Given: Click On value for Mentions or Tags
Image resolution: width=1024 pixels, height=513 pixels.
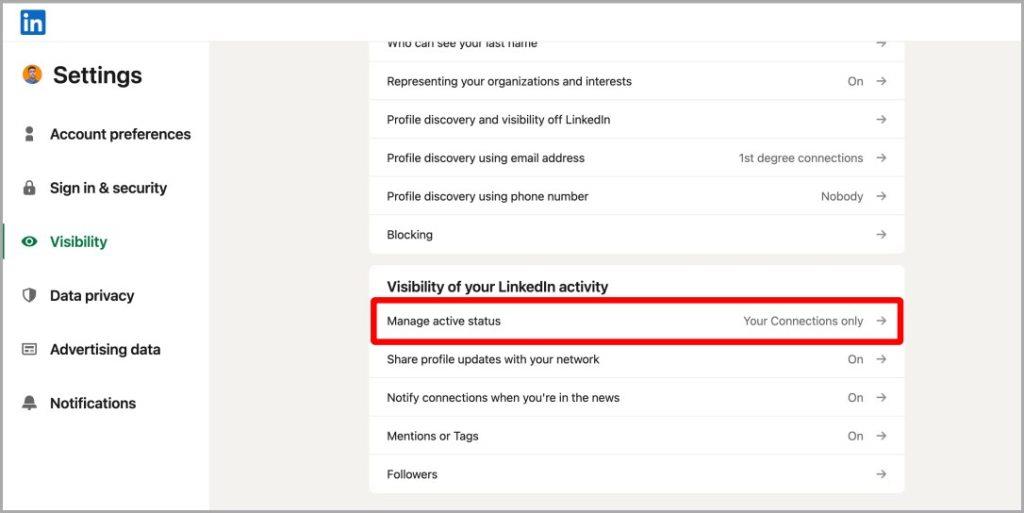Looking at the screenshot, I should (856, 436).
